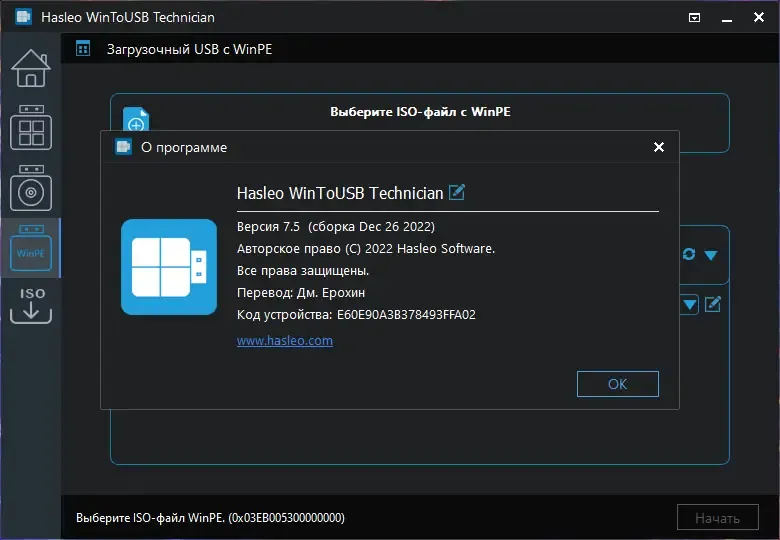Open the www.hasleo.com link
The height and width of the screenshot is (540, 780).
coord(285,341)
